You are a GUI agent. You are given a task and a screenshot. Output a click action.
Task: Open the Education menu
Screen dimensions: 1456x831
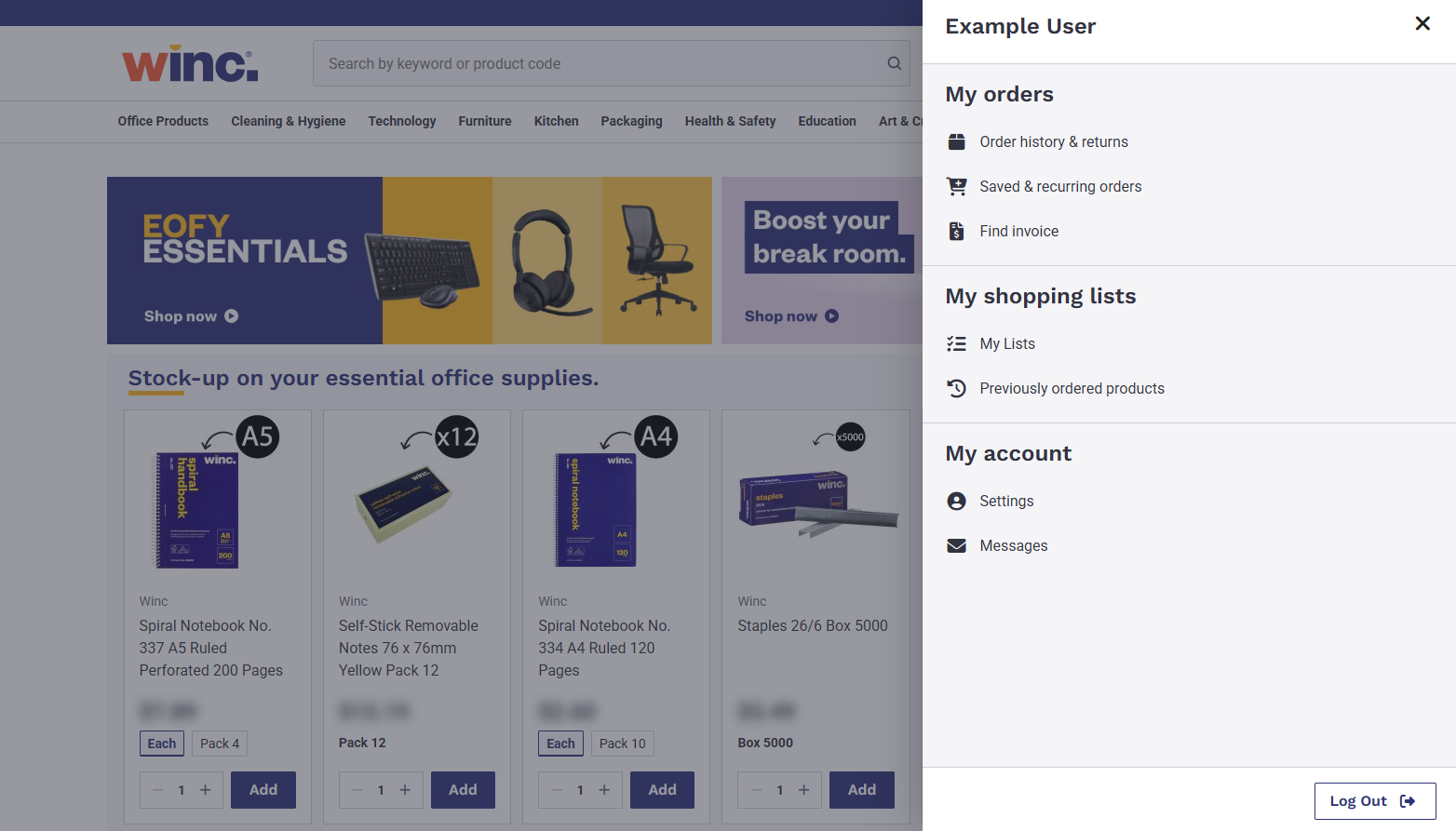coord(827,121)
